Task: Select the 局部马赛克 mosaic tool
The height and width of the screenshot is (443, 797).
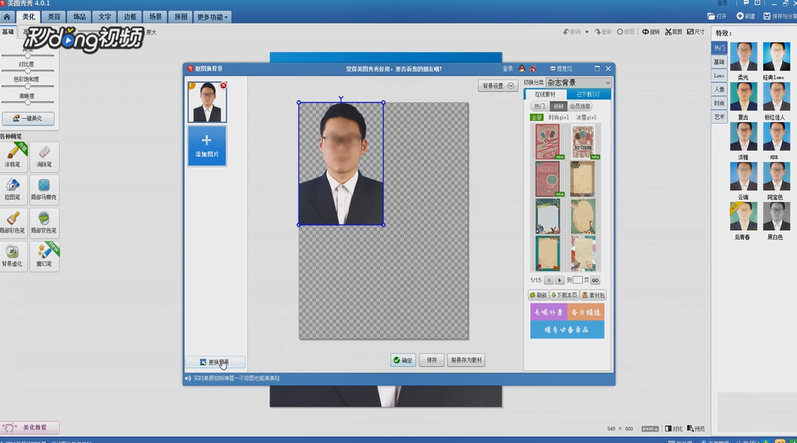Action: 44,189
